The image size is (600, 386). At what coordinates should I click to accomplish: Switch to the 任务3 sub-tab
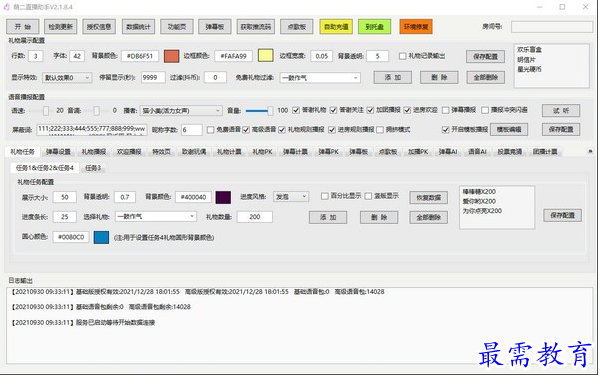click(93, 168)
